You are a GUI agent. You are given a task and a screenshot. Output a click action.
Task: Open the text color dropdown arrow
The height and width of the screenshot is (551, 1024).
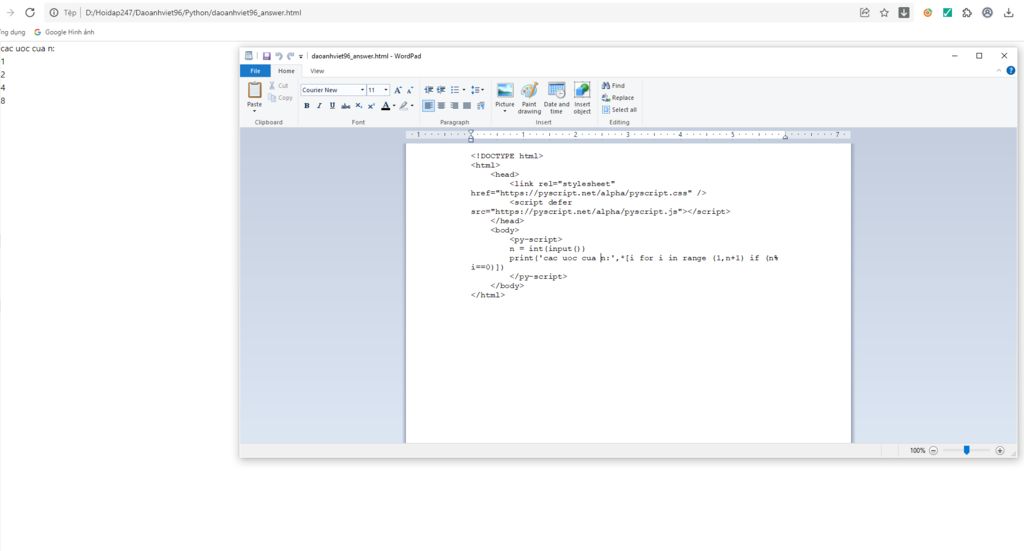[394, 106]
